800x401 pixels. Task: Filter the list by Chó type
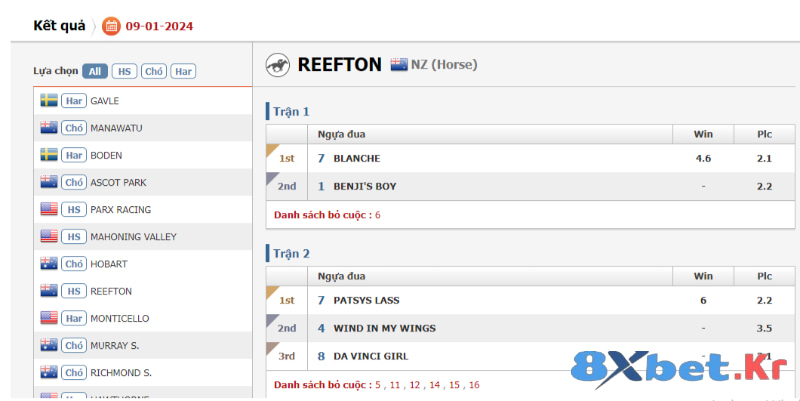pos(153,71)
